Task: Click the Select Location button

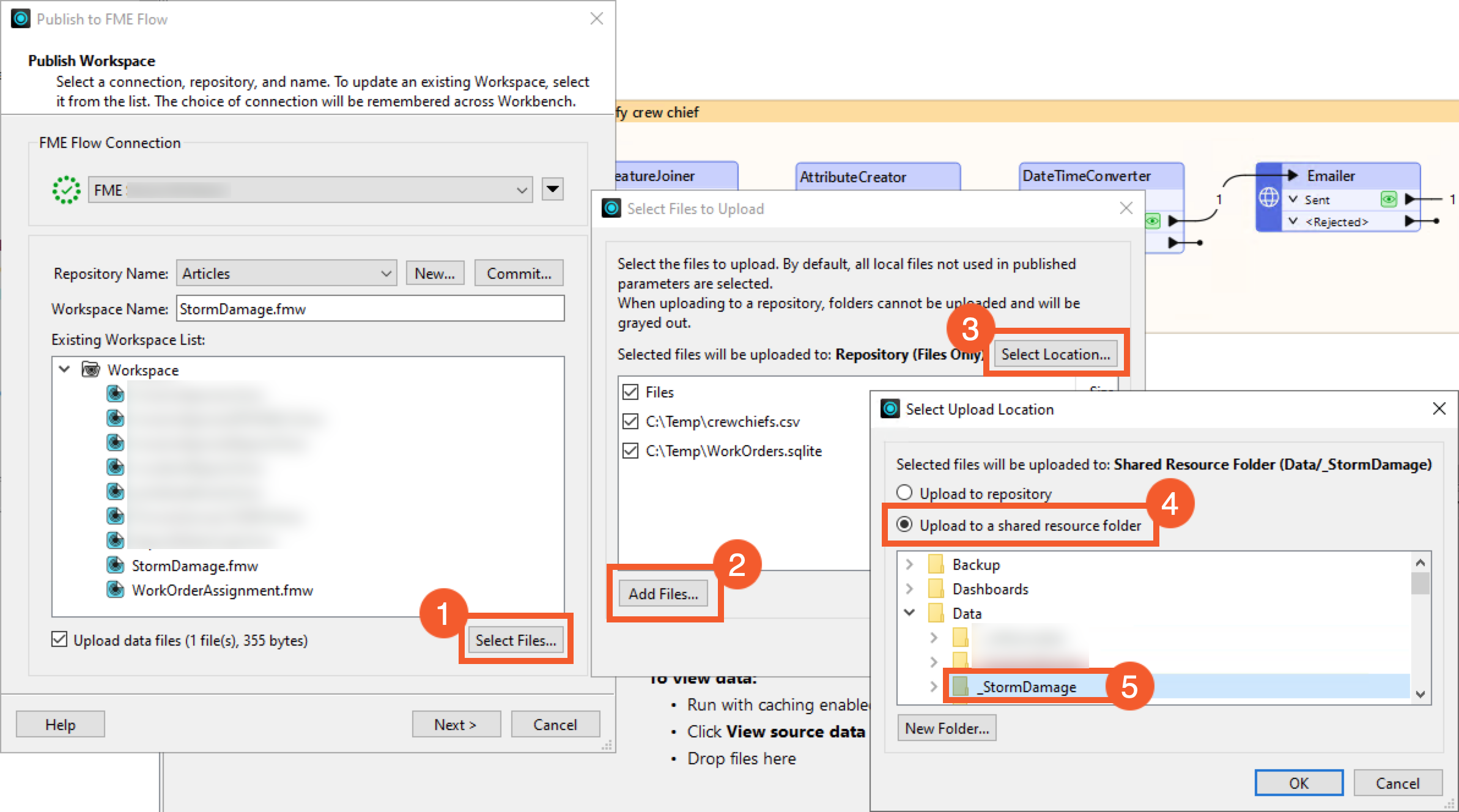Action: [x=1056, y=353]
